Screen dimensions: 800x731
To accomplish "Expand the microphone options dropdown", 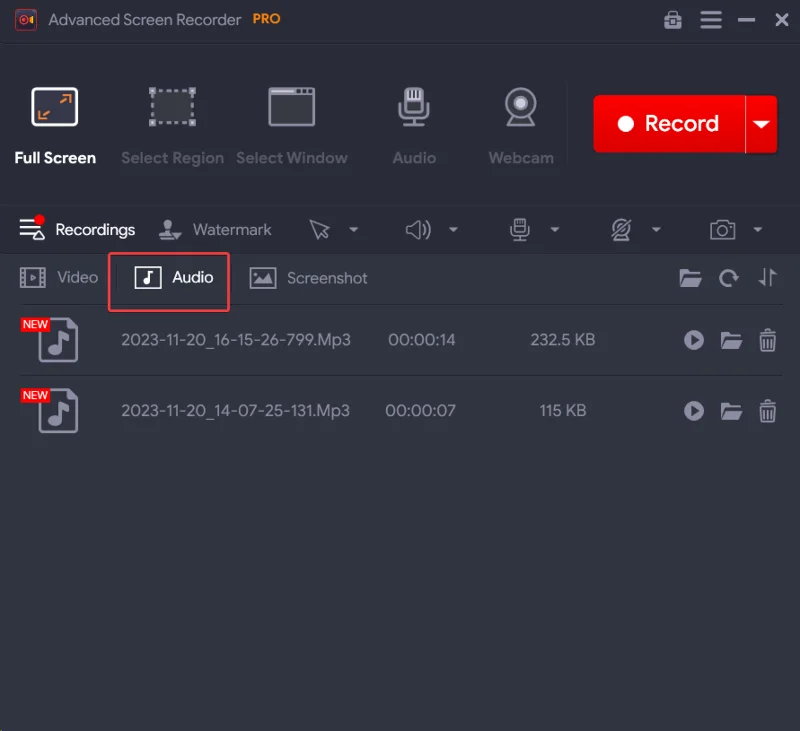I will tap(554, 229).
